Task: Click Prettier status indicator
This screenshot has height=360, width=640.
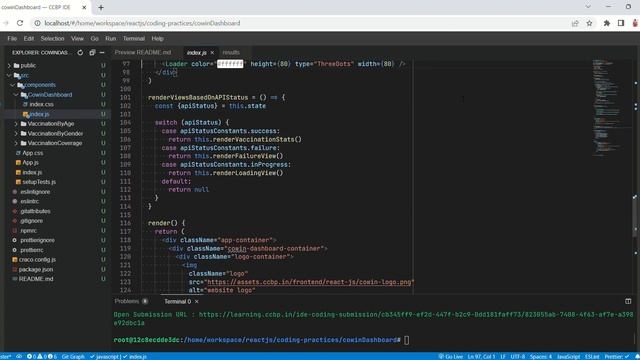Action: tap(617, 356)
